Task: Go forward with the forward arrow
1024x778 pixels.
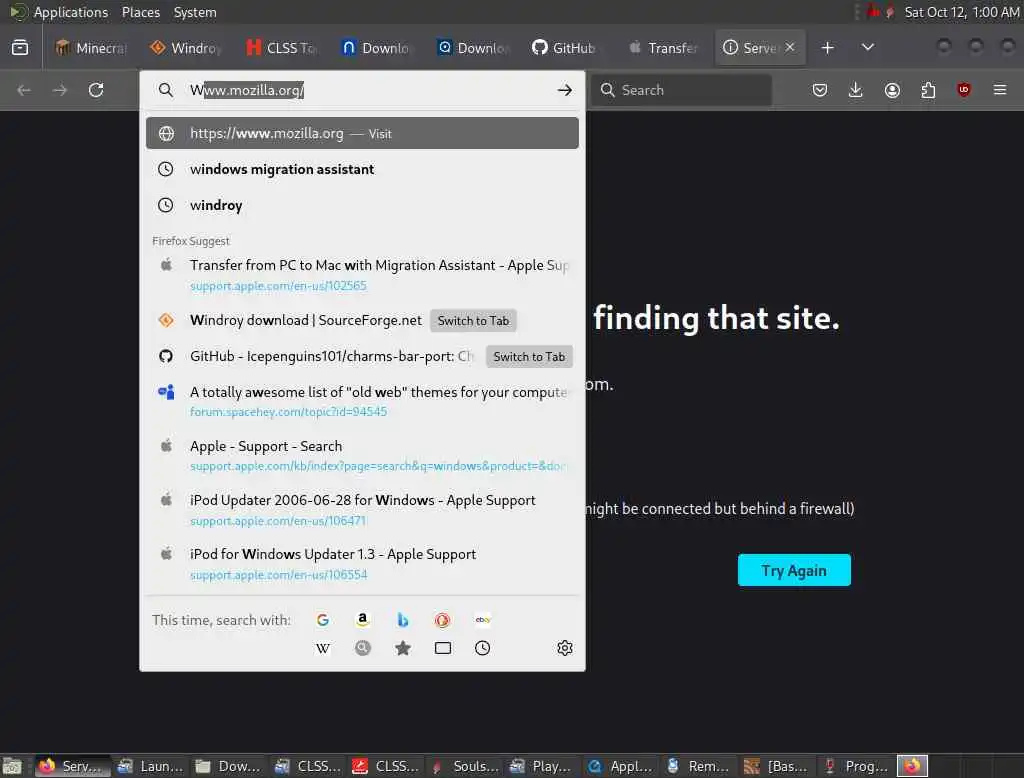Action: tap(60, 90)
